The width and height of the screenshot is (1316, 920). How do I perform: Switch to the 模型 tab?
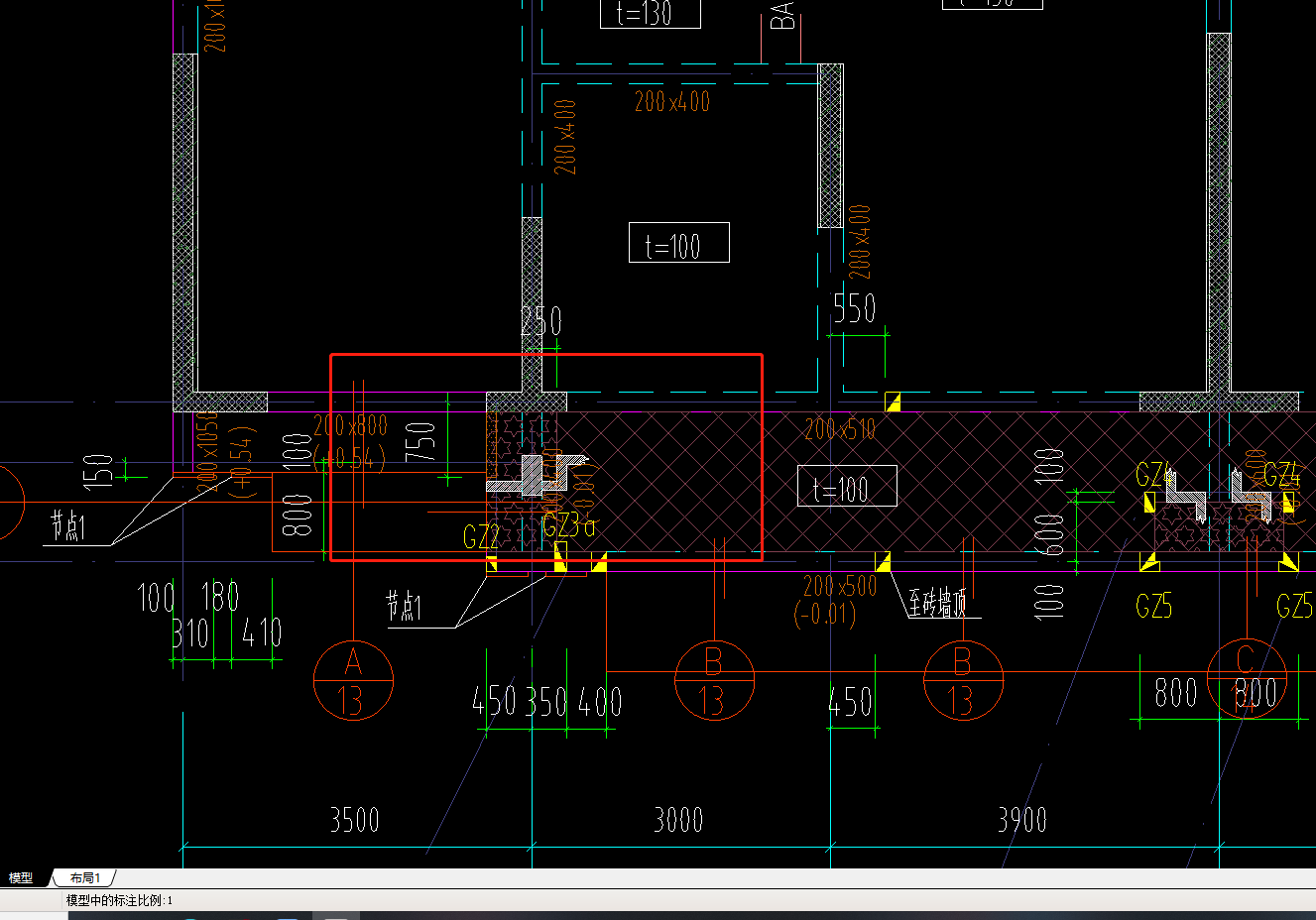(21, 878)
